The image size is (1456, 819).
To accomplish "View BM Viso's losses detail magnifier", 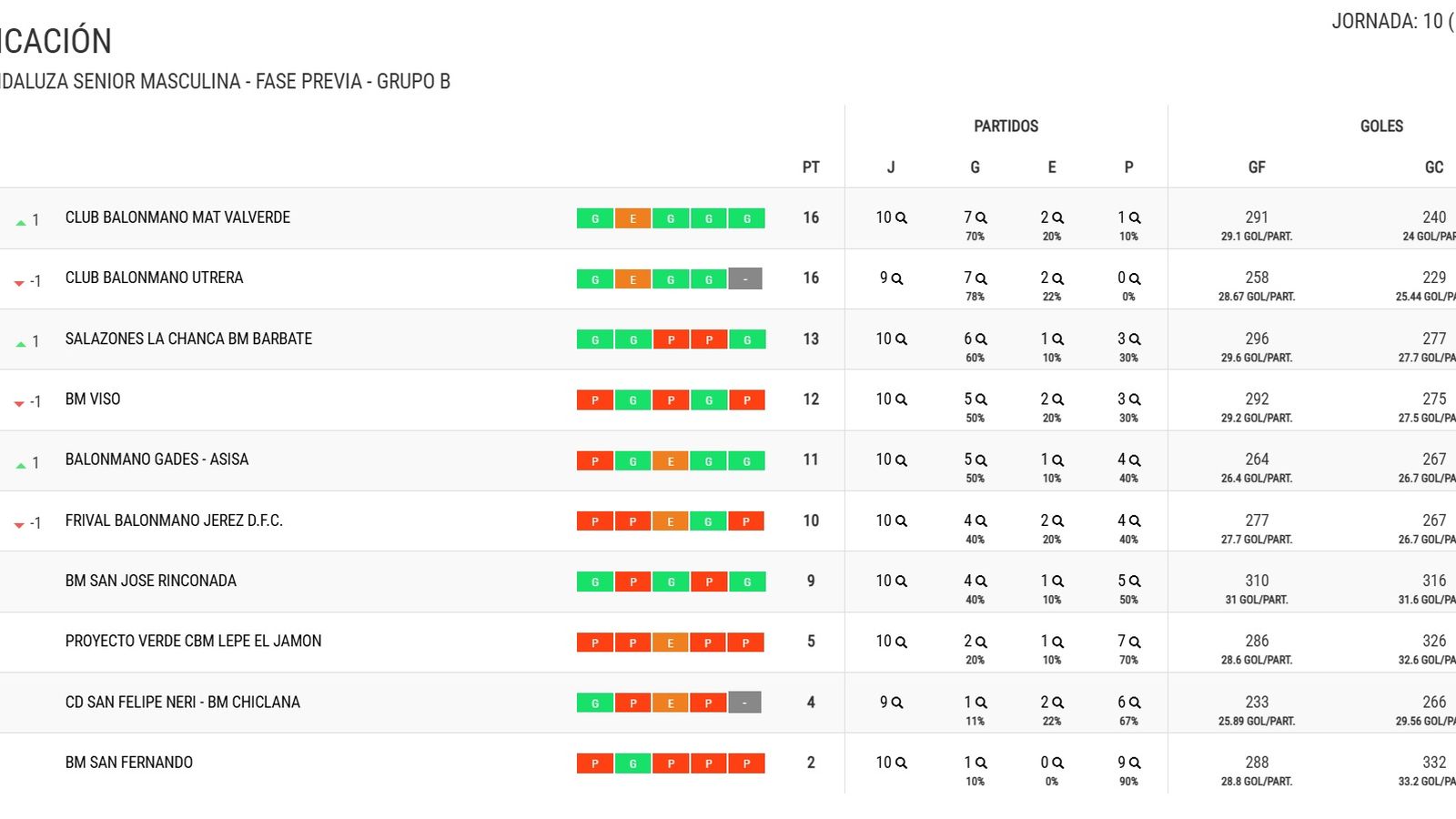I will pos(1135,399).
